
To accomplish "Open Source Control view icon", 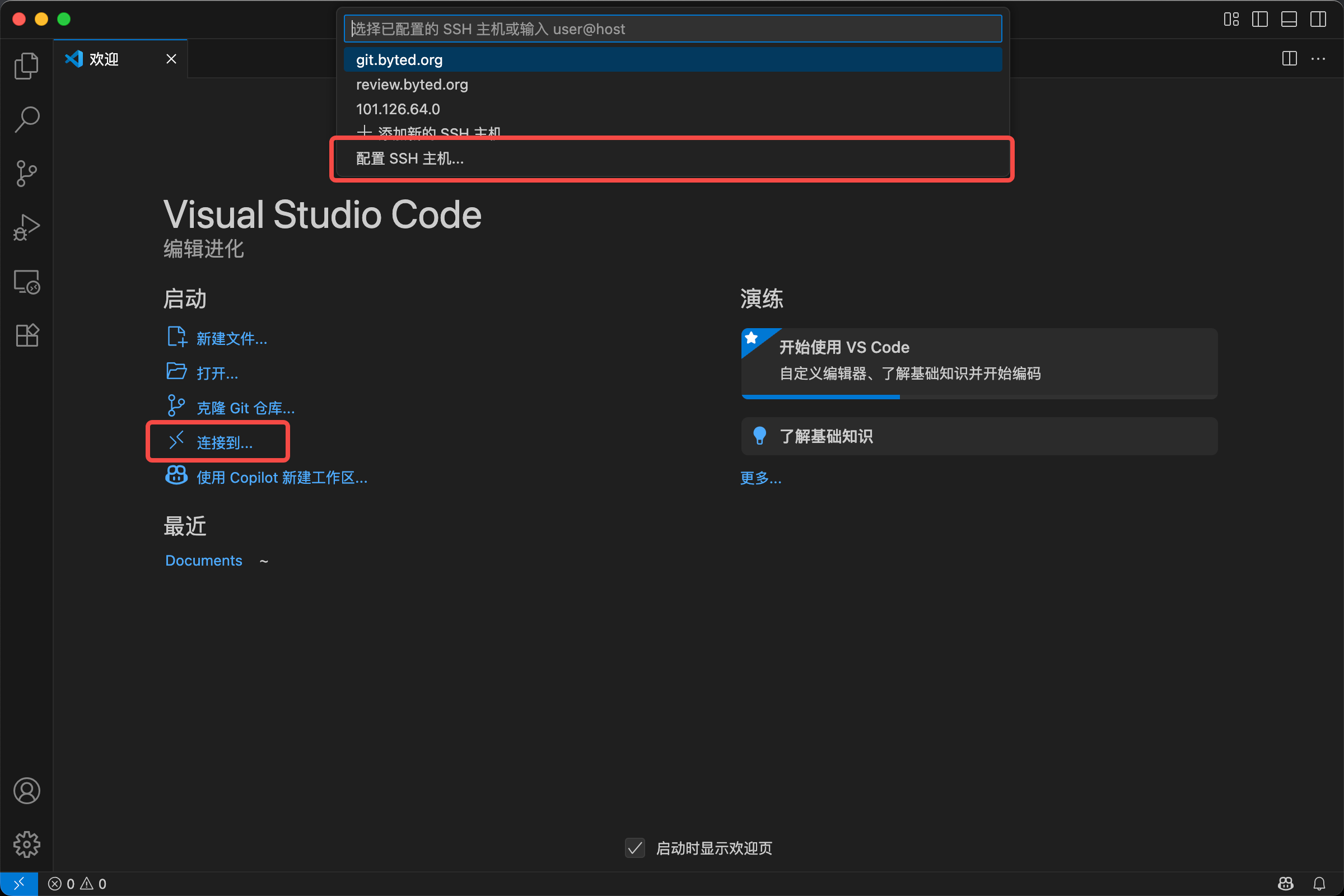I will [26, 173].
